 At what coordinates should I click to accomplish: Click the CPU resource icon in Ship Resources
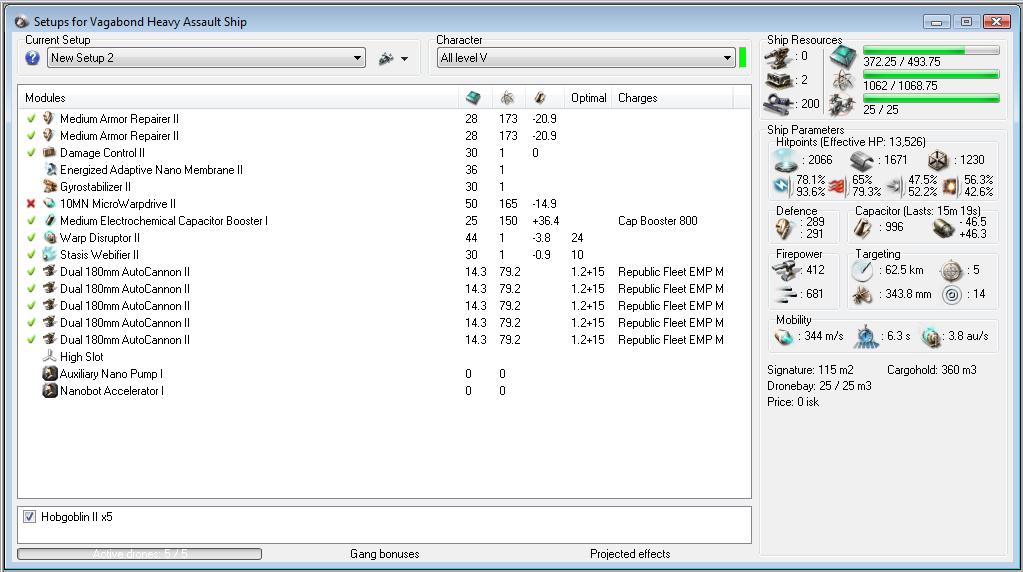(x=843, y=57)
